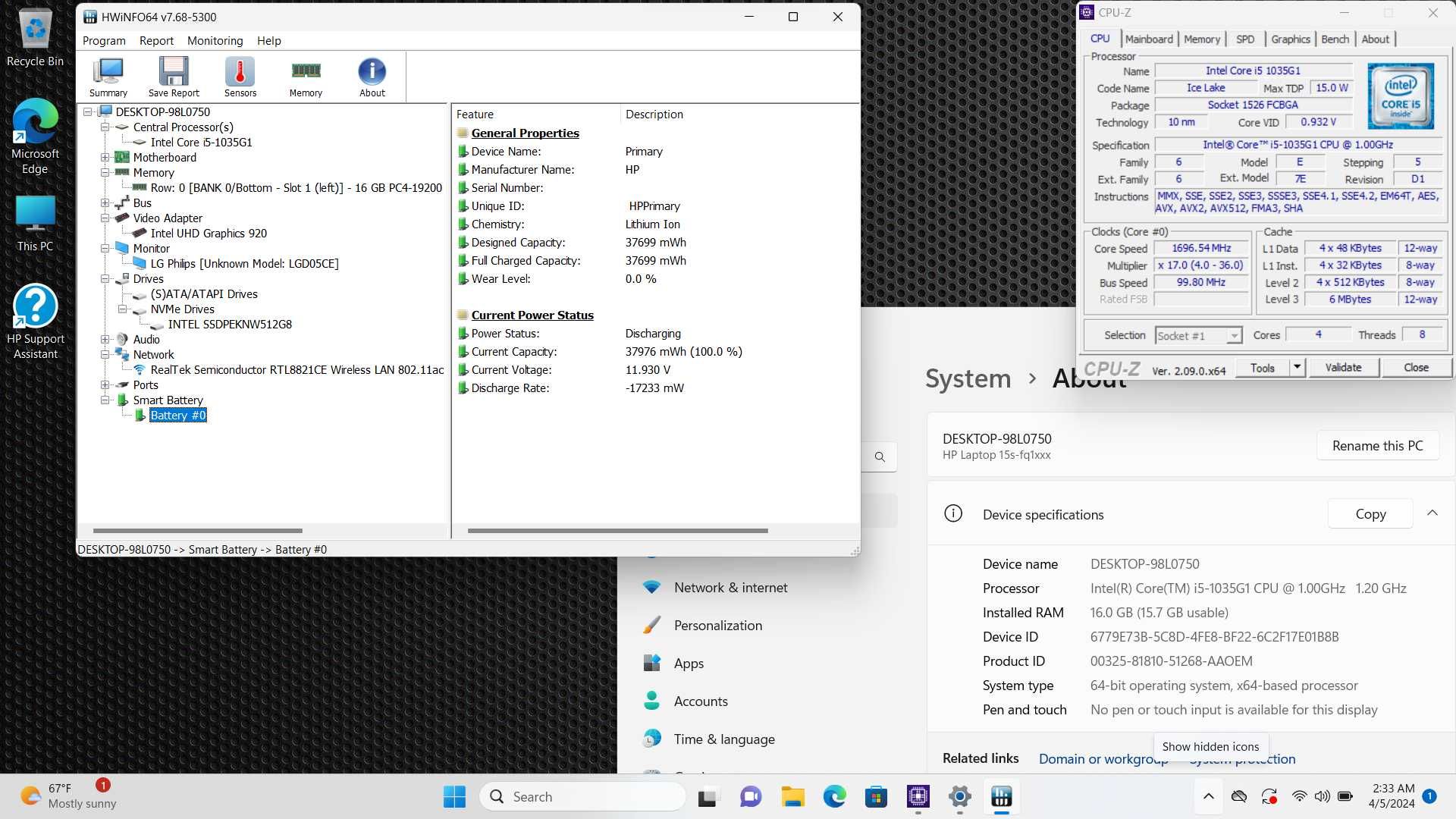The image size is (1456, 819).
Task: Open Accounts settings category
Action: click(x=700, y=701)
